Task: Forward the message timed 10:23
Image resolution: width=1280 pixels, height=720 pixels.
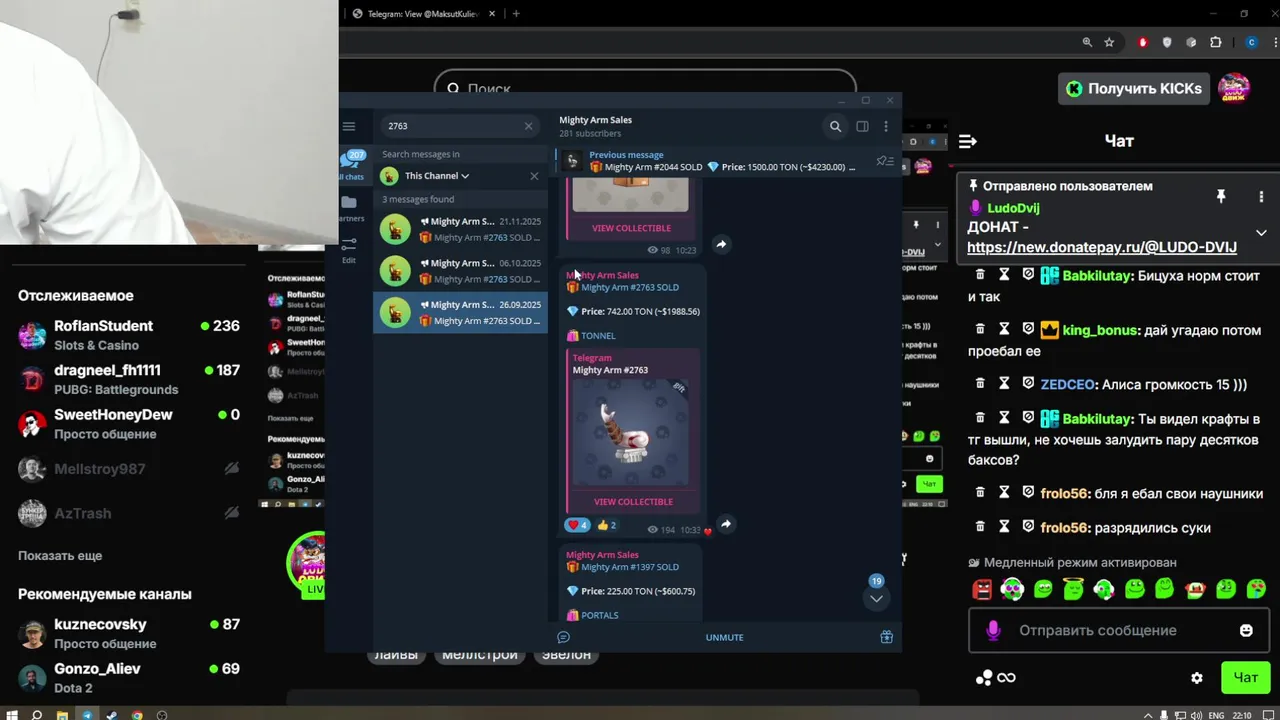Action: coord(721,244)
